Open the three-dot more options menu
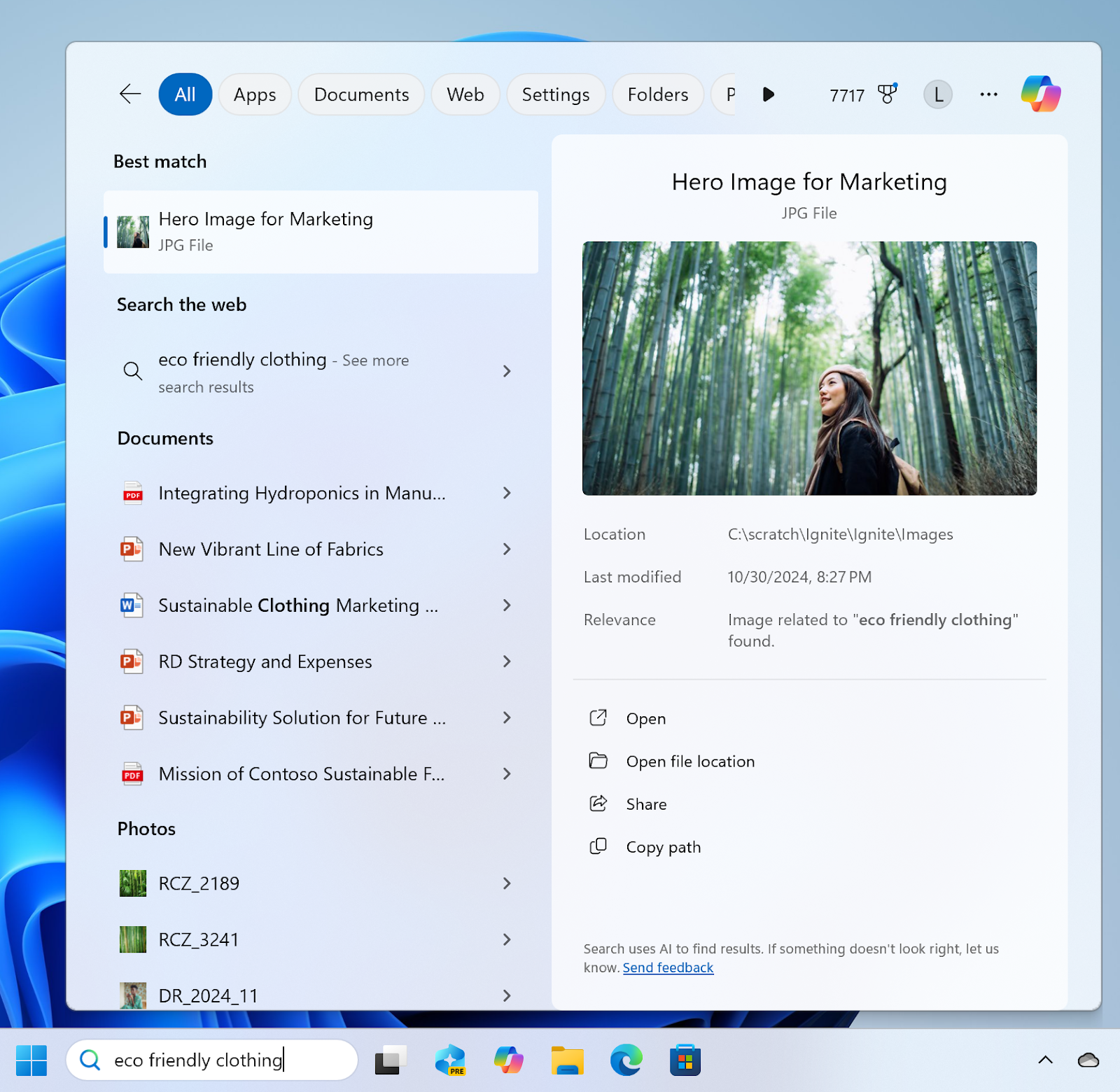This screenshot has height=1092, width=1120. pos(988,94)
